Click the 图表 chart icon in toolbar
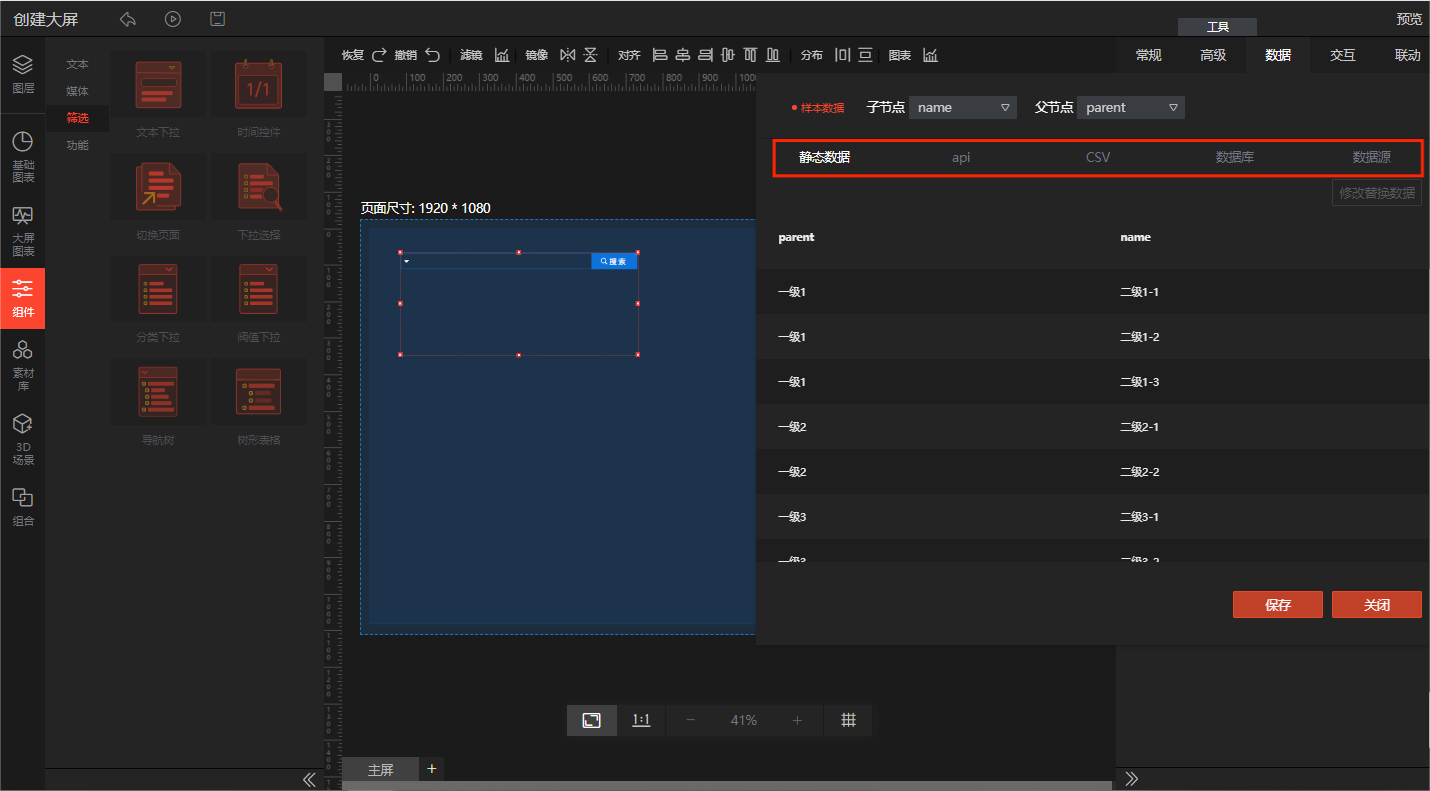The height and width of the screenshot is (791, 1430). [x=930, y=55]
